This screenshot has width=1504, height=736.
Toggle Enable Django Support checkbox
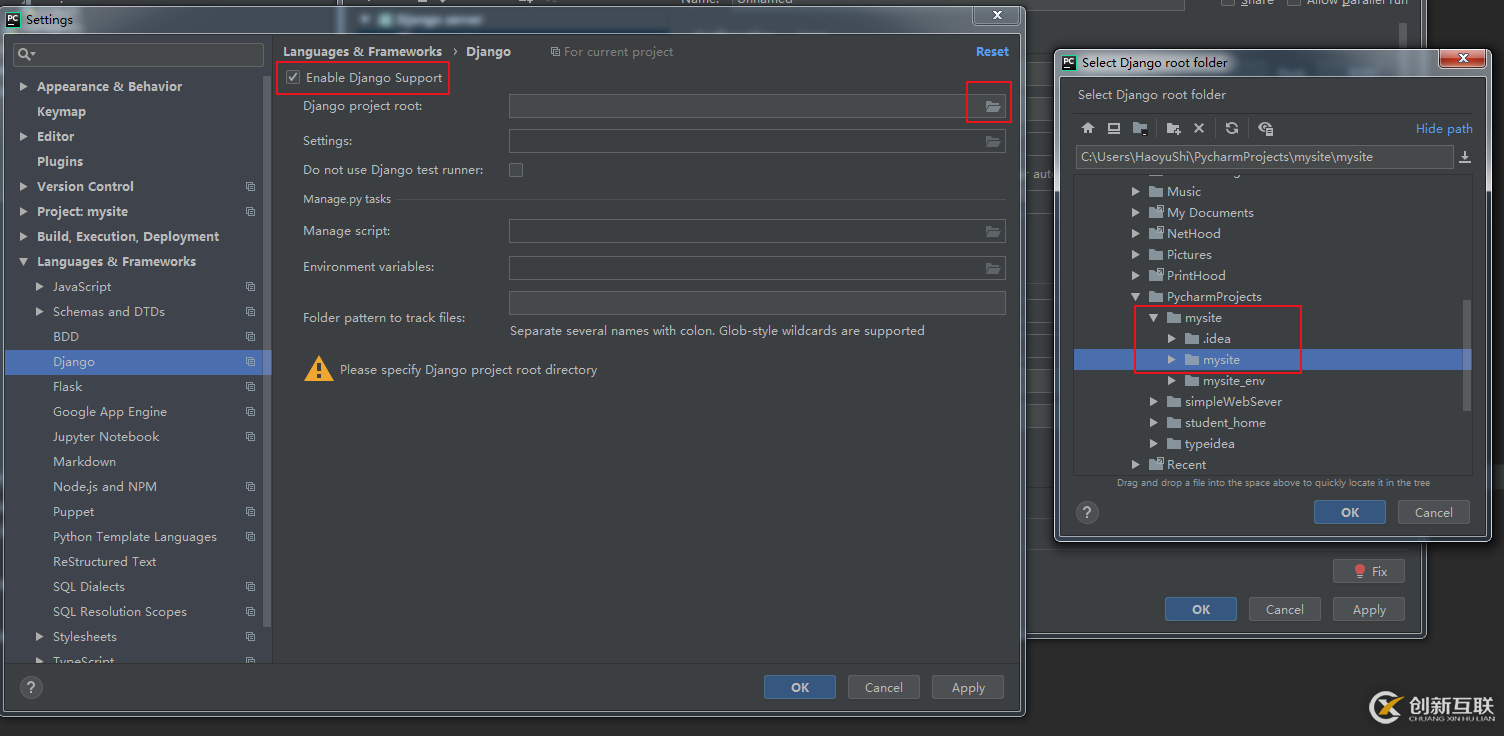coord(293,77)
